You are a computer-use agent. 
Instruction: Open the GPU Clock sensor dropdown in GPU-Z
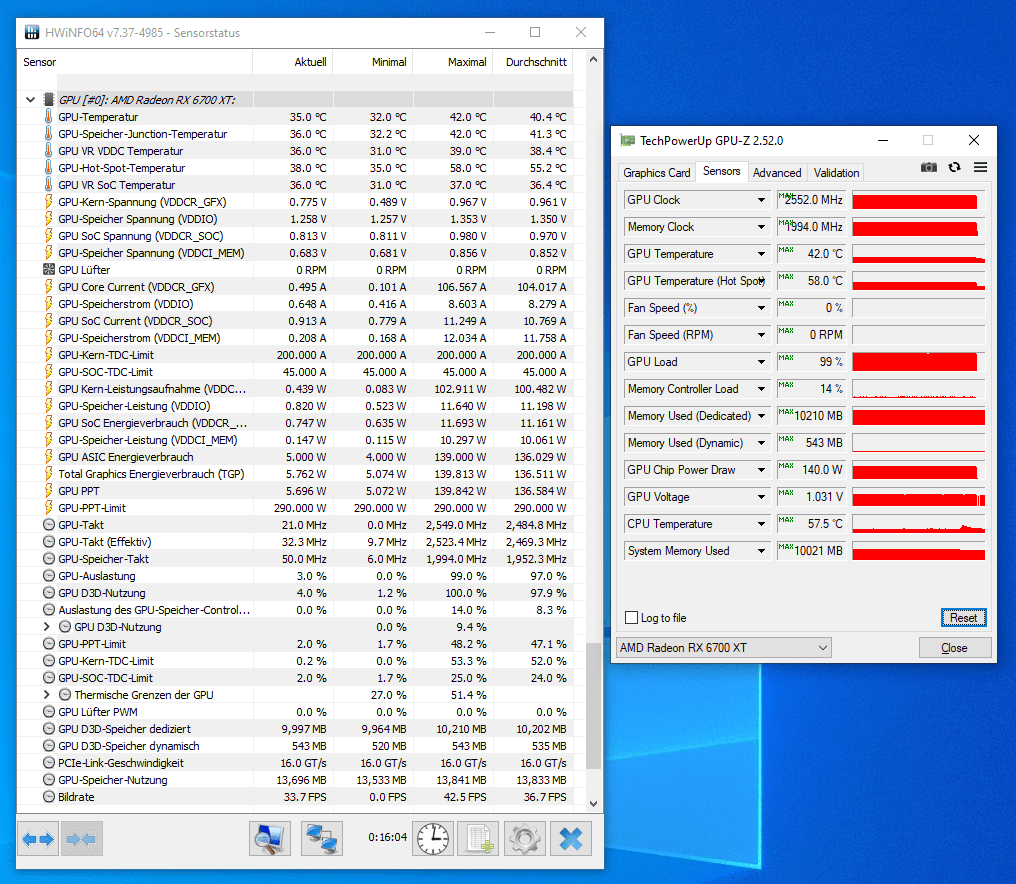pos(761,200)
